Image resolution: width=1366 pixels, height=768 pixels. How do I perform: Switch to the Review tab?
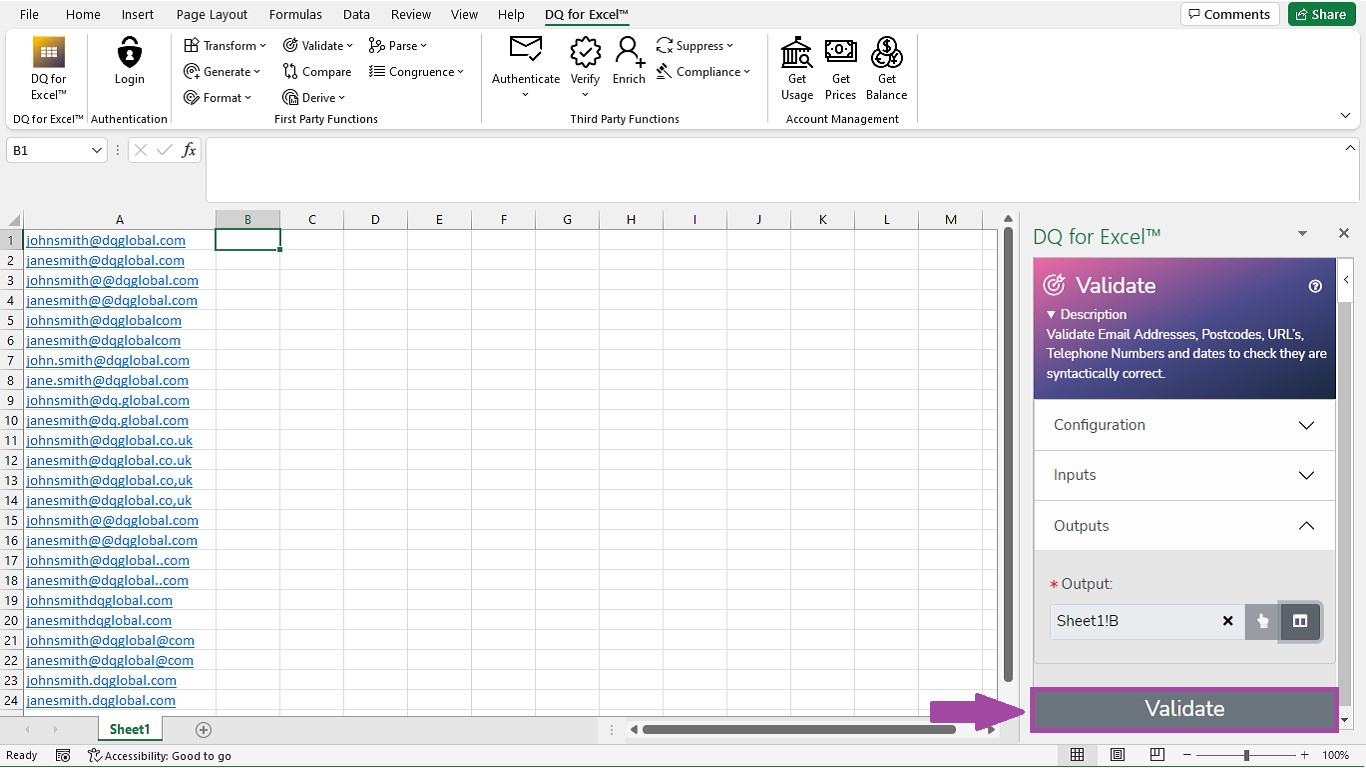point(411,14)
